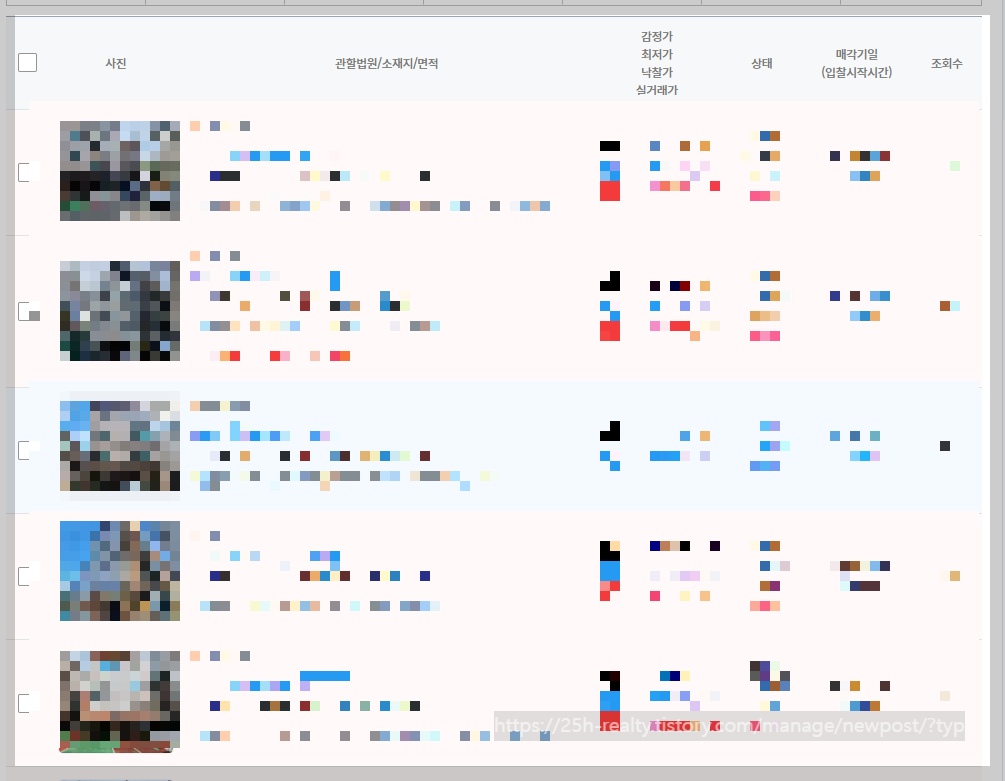Open the fifth row's property photo thumbnail
The width and height of the screenshot is (1005, 781).
tap(120, 702)
